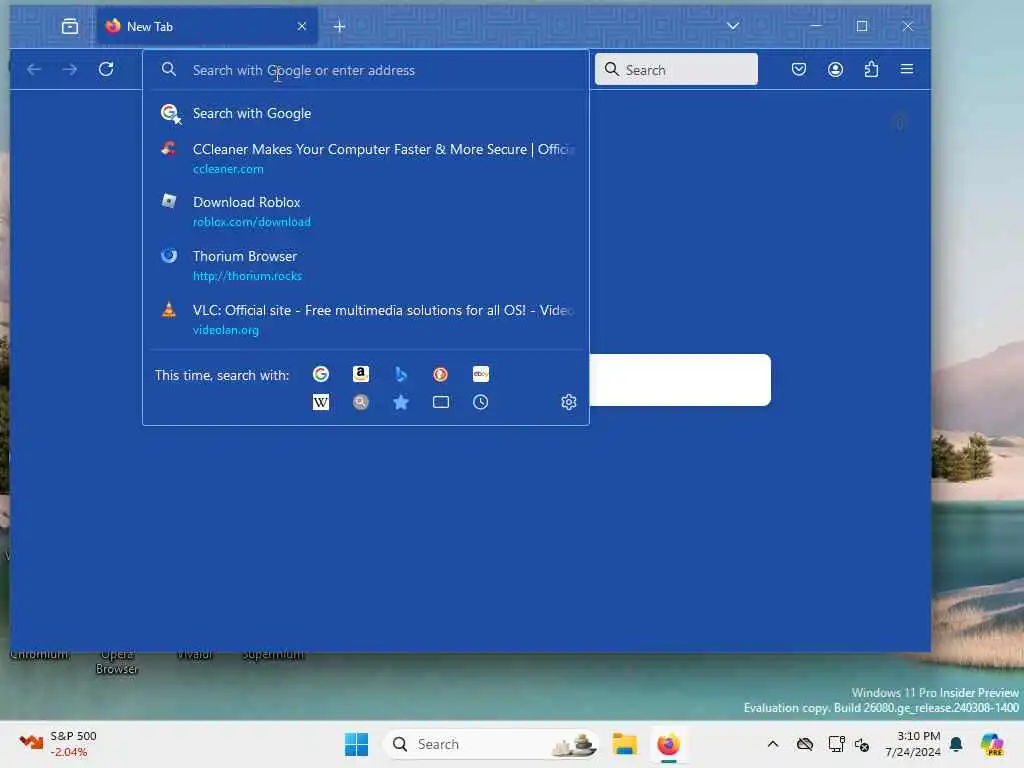Select the grey magnifier search engine icon
The height and width of the screenshot is (768, 1024).
click(x=360, y=402)
